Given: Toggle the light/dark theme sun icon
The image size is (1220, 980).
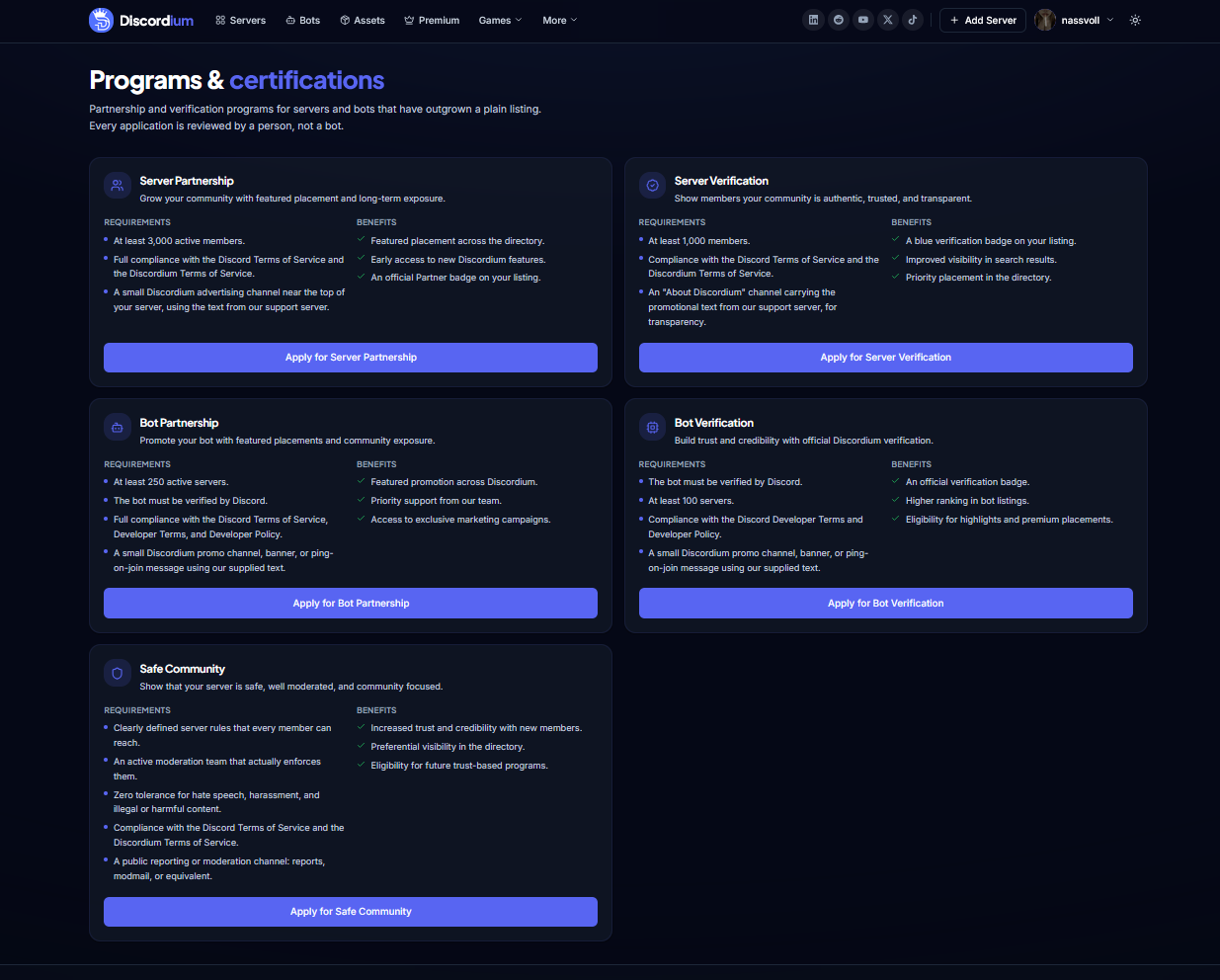Looking at the screenshot, I should tap(1135, 20).
